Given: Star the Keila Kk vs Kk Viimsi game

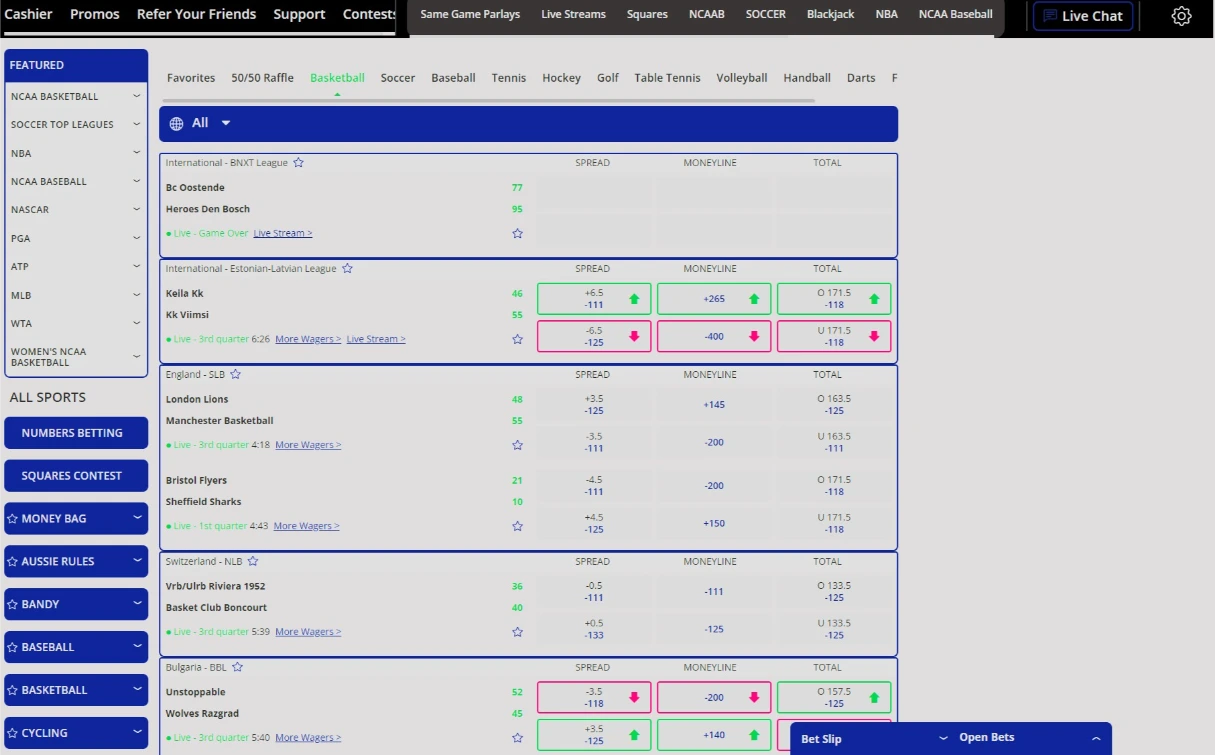Looking at the screenshot, I should (x=517, y=340).
